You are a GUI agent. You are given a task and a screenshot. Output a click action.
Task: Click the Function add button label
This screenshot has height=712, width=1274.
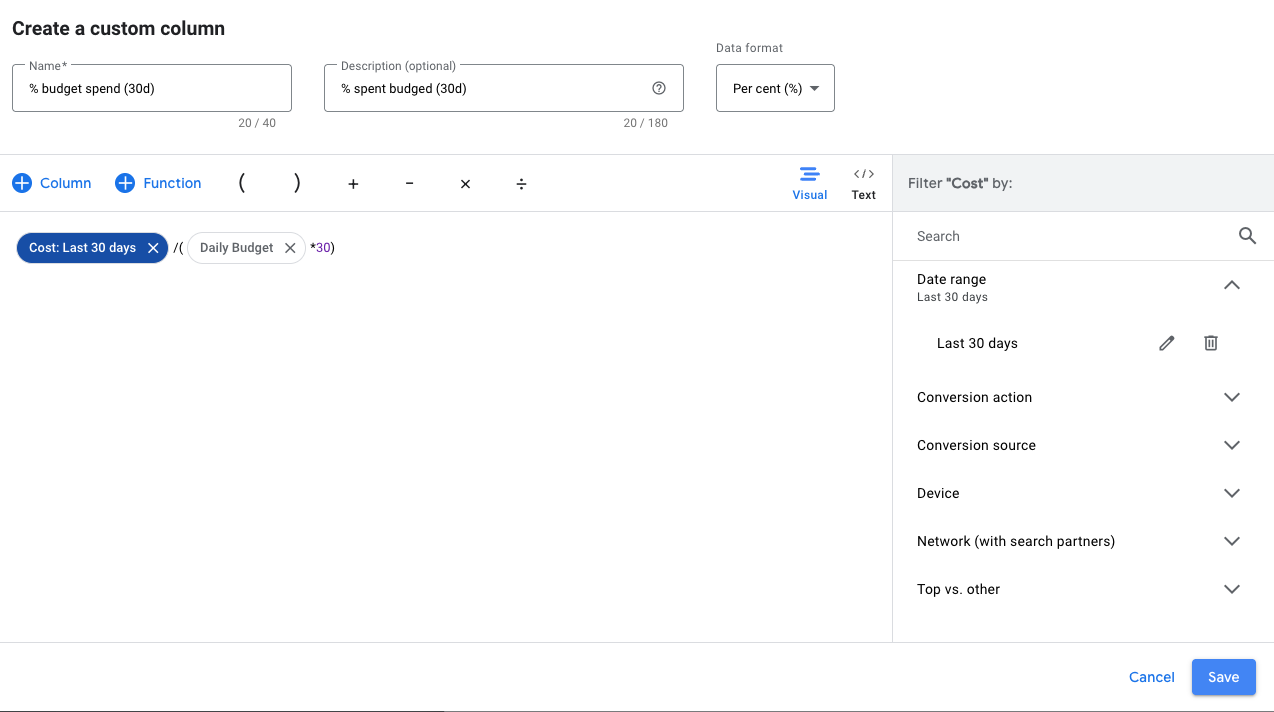point(172,183)
